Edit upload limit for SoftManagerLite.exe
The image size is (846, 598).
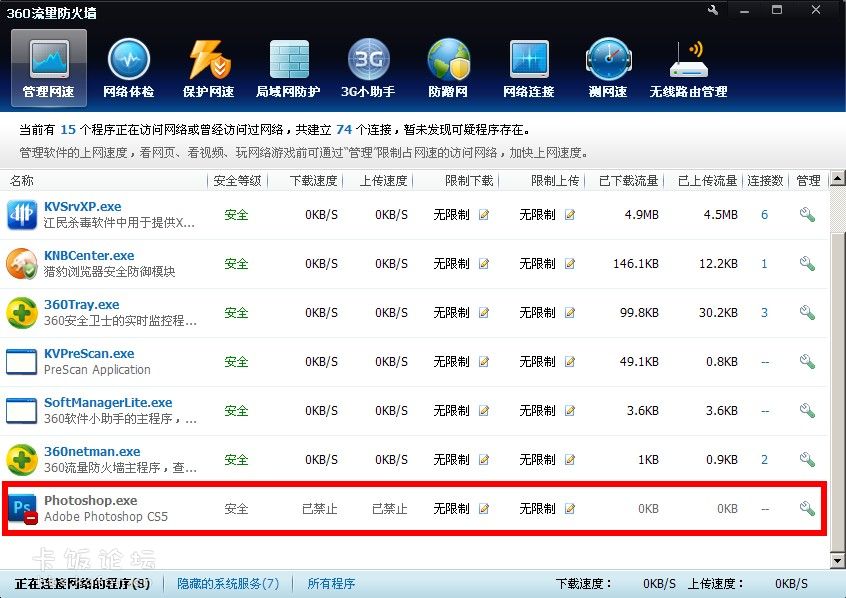pos(570,411)
